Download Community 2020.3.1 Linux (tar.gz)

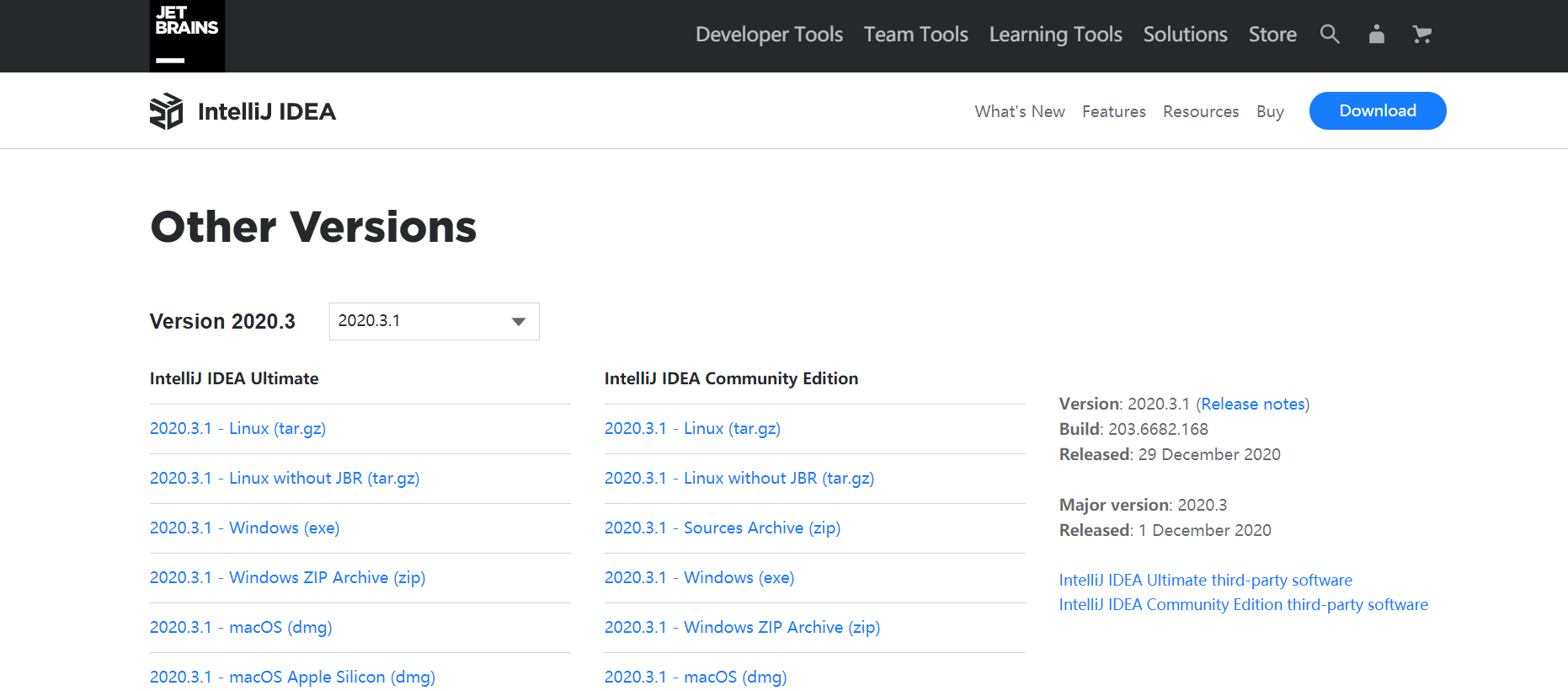(692, 428)
